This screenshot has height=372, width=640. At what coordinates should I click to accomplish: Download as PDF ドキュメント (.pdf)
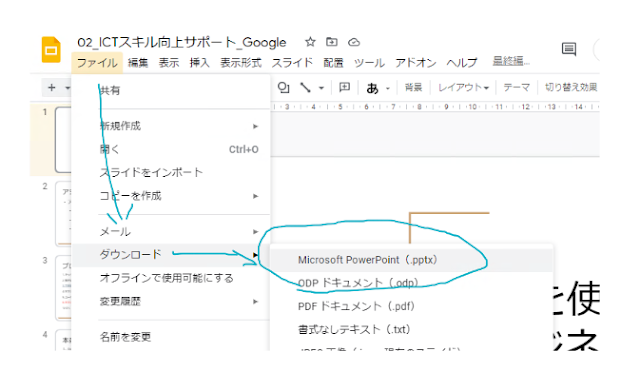pyautogui.click(x=411, y=306)
